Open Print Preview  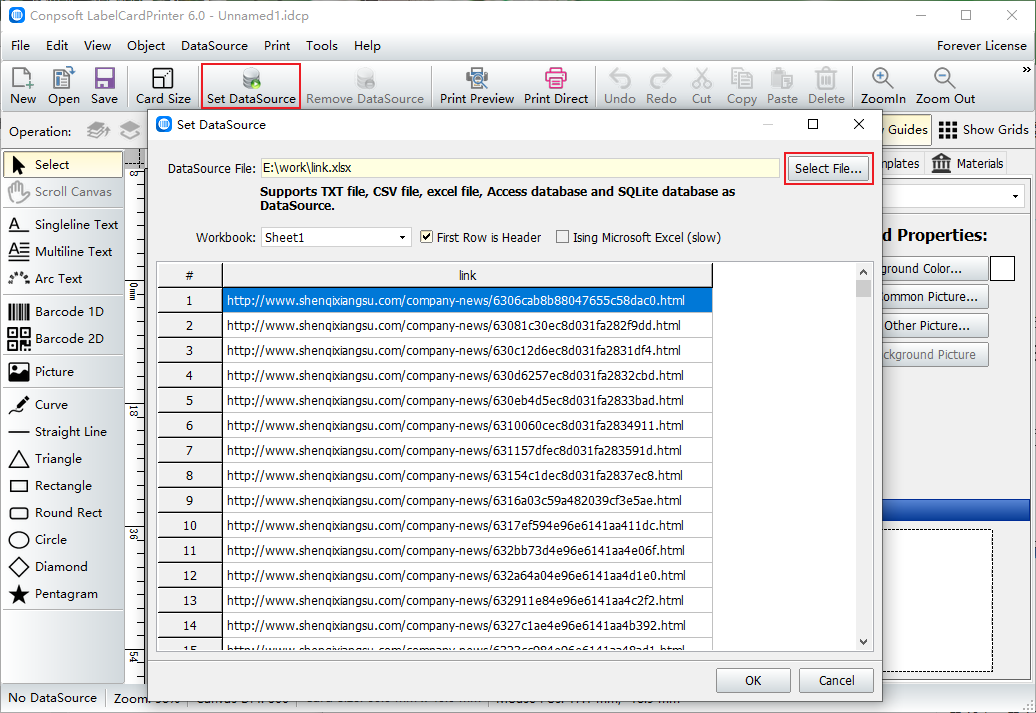(x=477, y=85)
